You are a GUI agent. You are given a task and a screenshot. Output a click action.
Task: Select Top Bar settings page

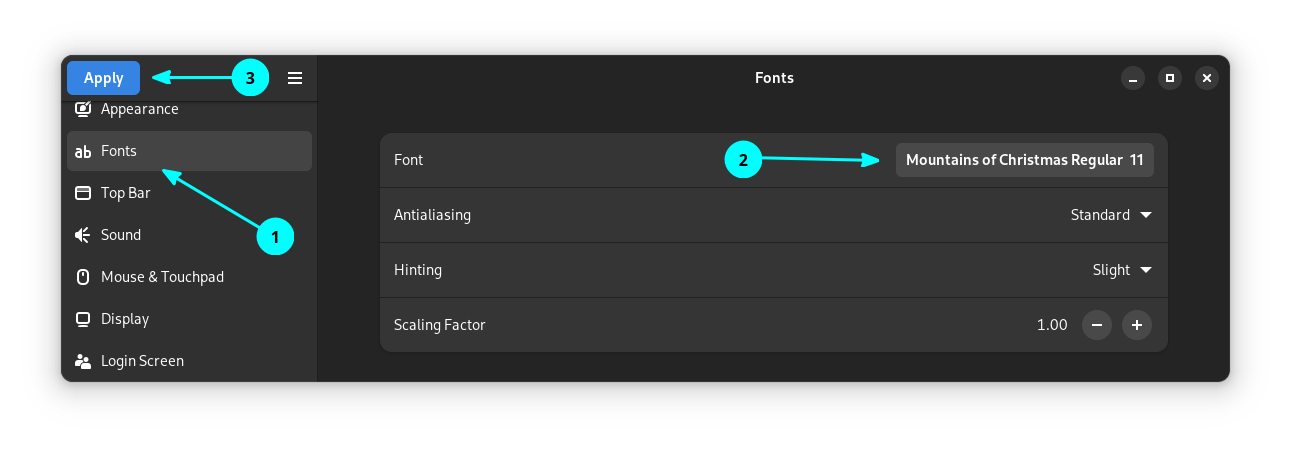(126, 193)
